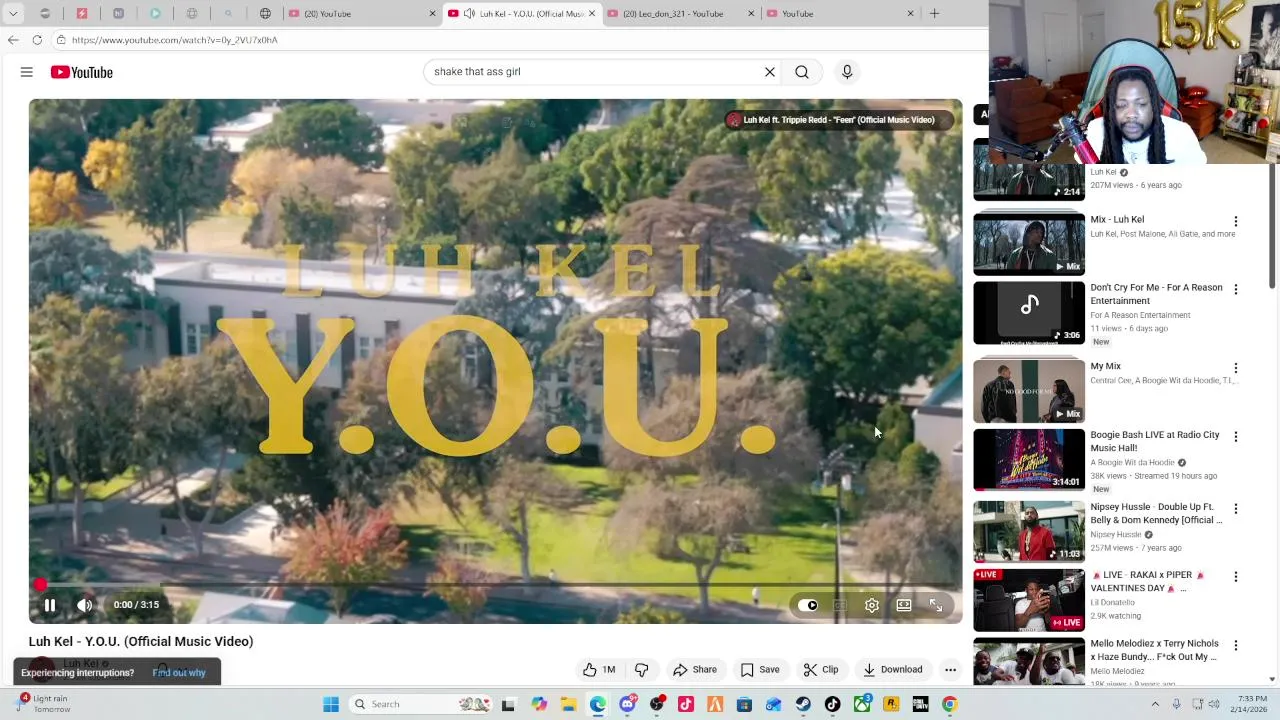Image resolution: width=1280 pixels, height=720 pixels.
Task: Share this video
Action: pyautogui.click(x=695, y=670)
